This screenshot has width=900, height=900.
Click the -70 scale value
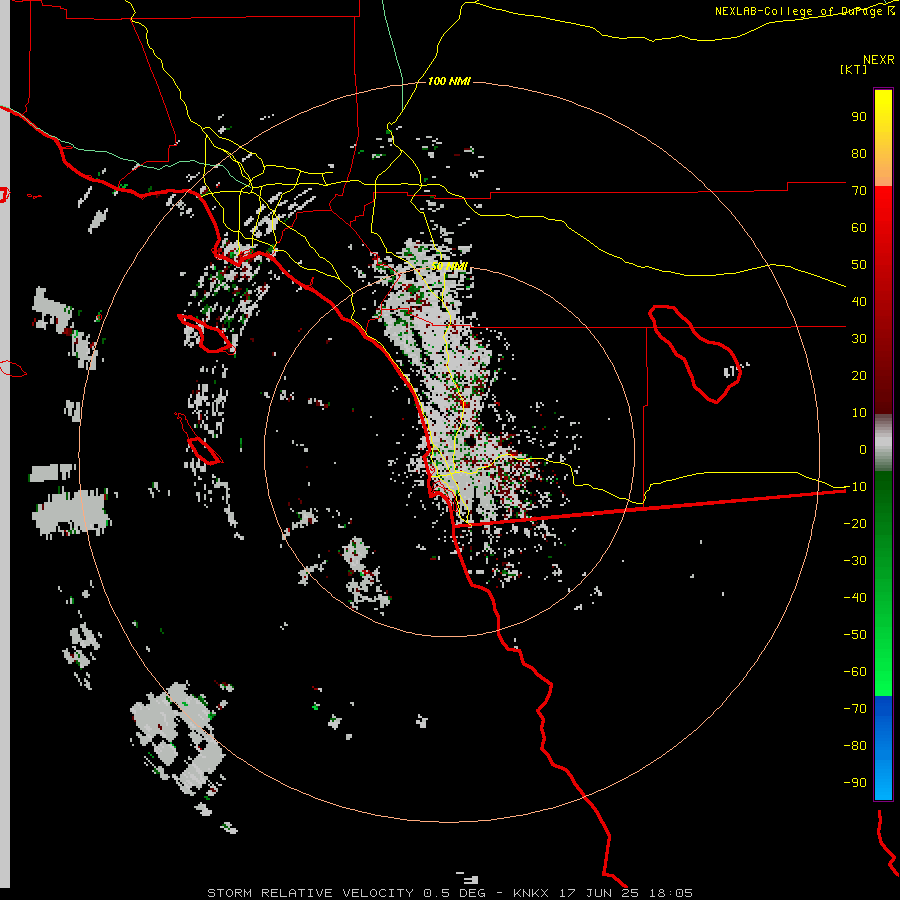(855, 709)
